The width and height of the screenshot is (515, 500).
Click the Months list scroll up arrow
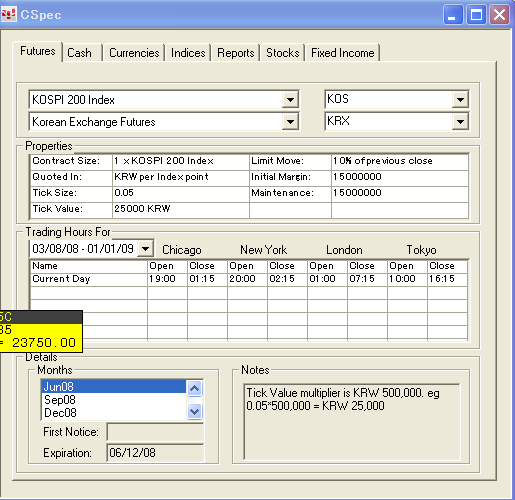coord(194,388)
